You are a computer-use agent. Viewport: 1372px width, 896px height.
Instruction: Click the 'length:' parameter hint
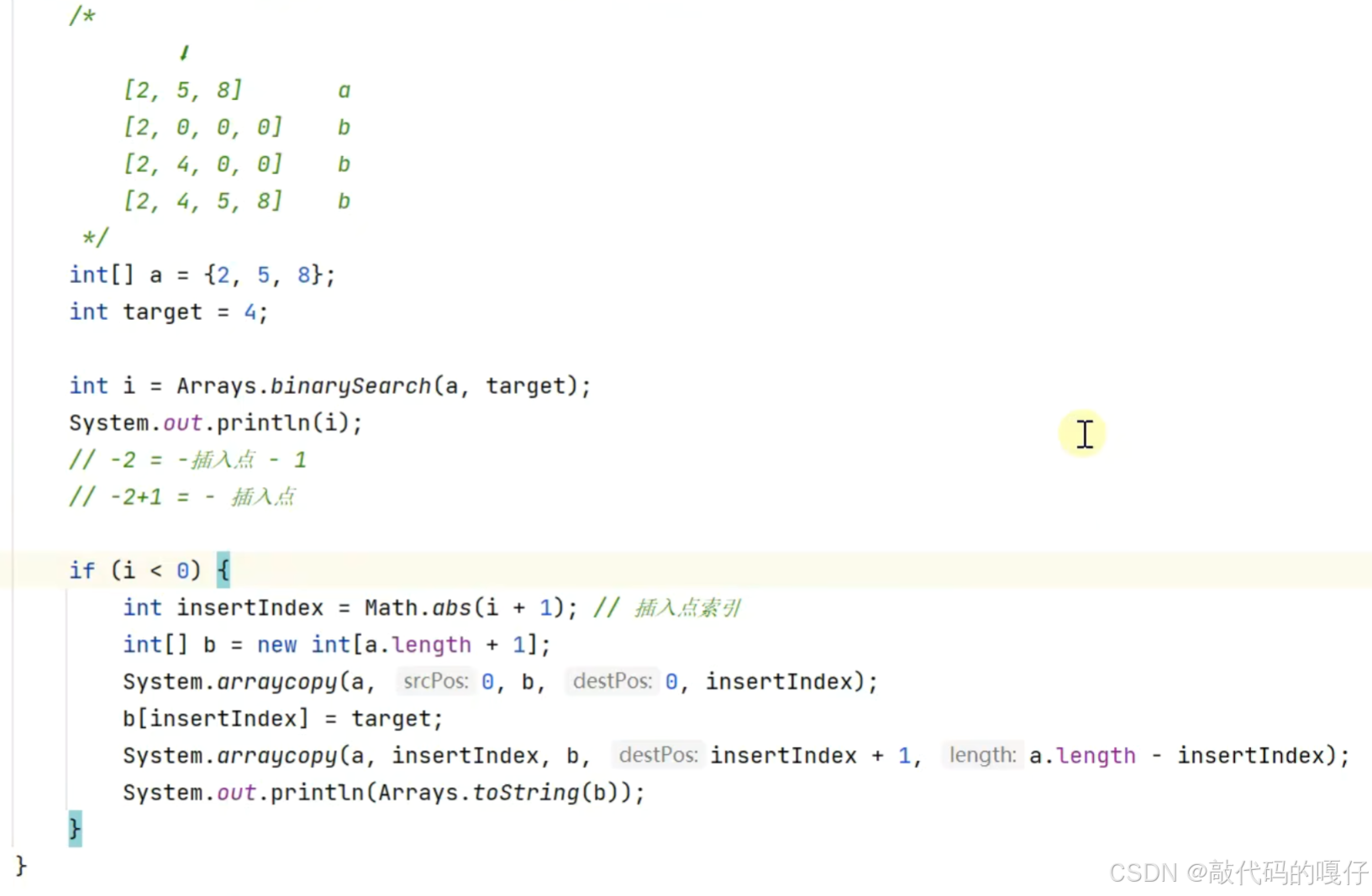[982, 755]
